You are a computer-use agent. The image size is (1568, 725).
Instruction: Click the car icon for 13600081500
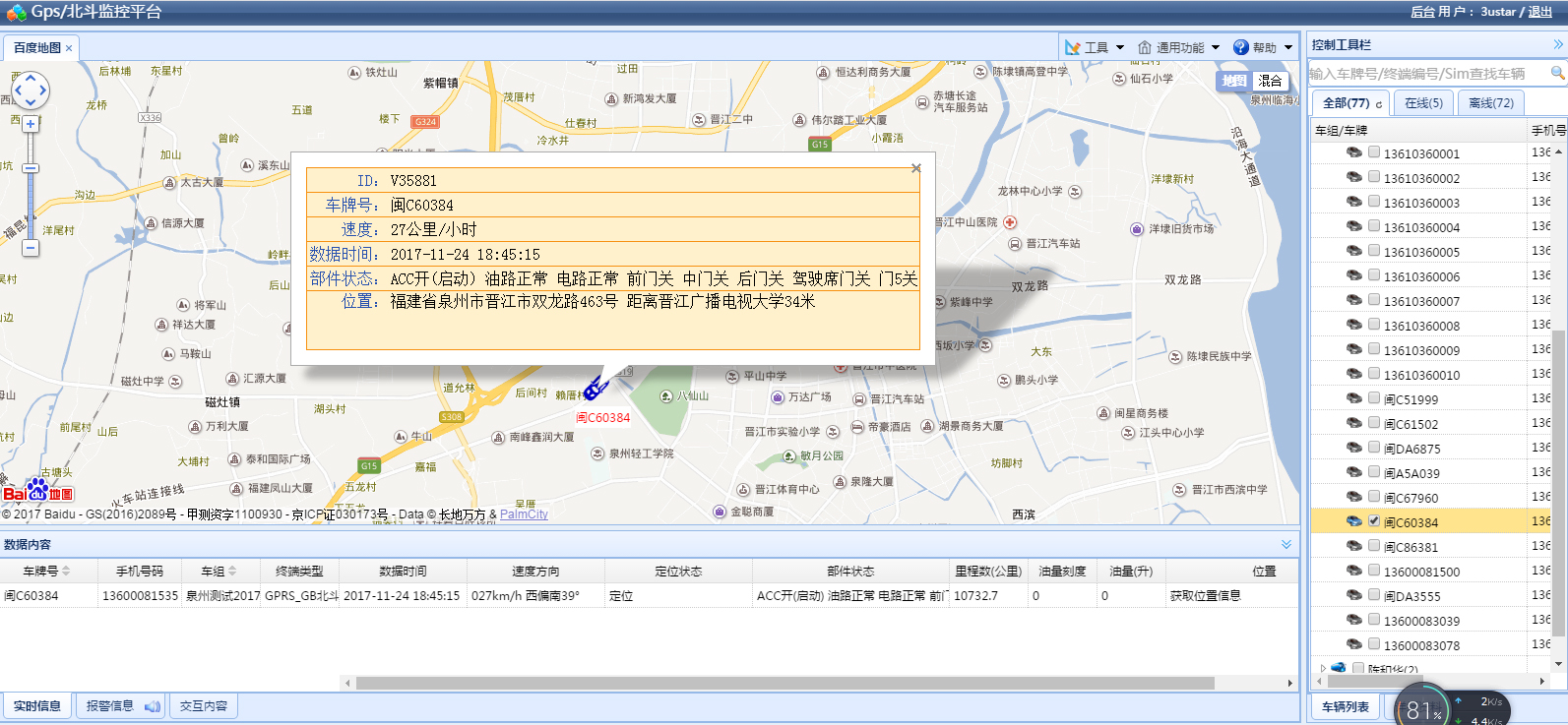(1354, 571)
